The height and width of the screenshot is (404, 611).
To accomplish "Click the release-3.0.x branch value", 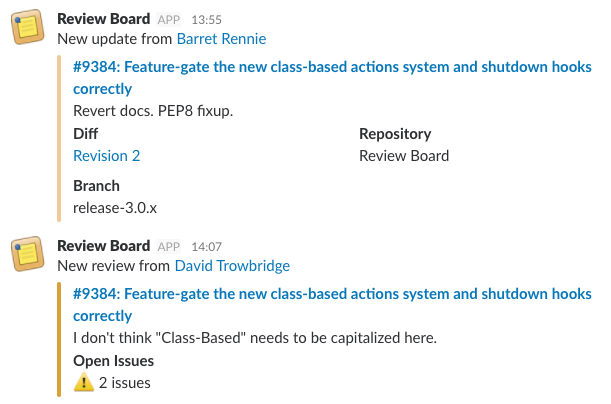I will [115, 207].
